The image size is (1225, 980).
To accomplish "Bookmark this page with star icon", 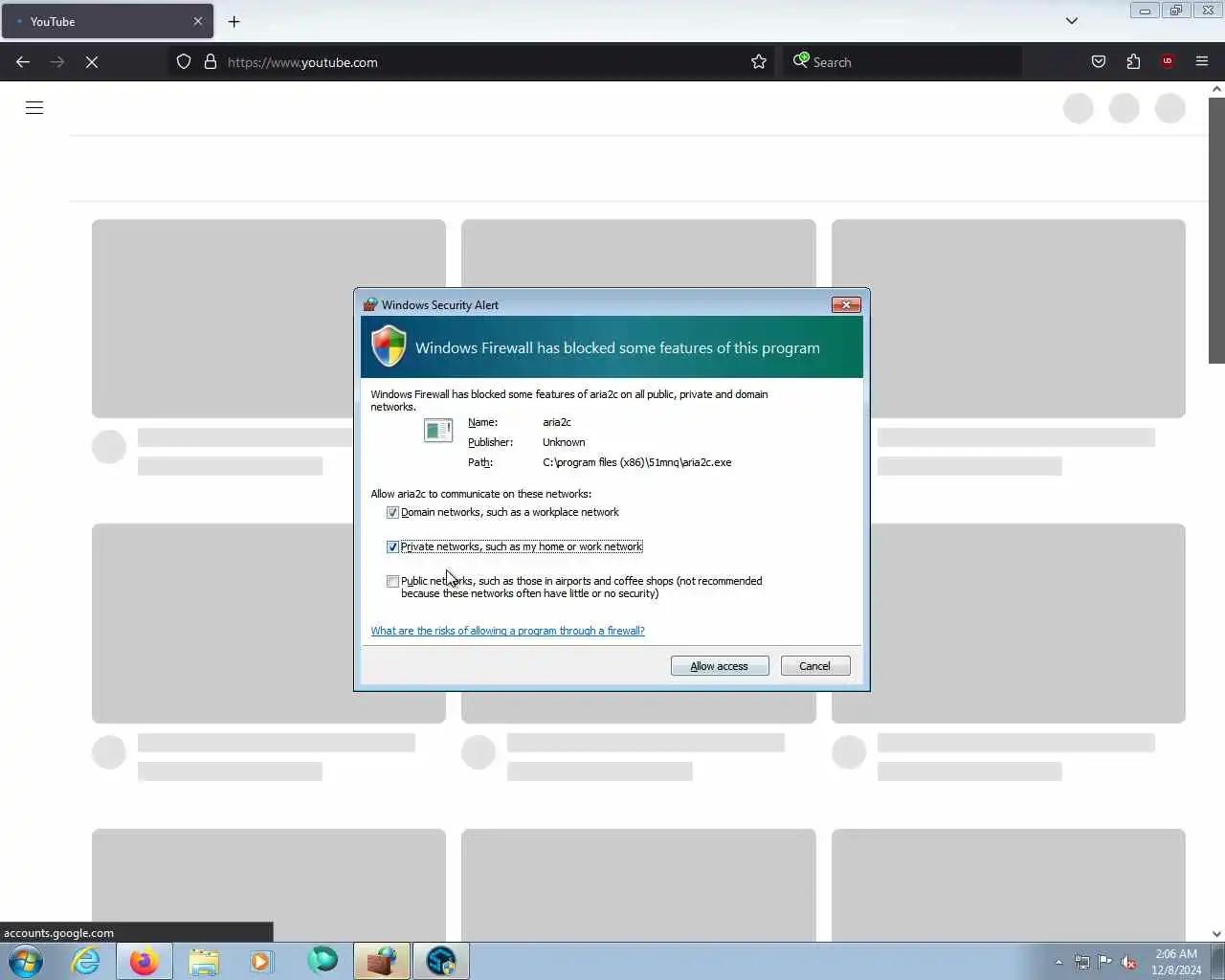I will [x=759, y=62].
